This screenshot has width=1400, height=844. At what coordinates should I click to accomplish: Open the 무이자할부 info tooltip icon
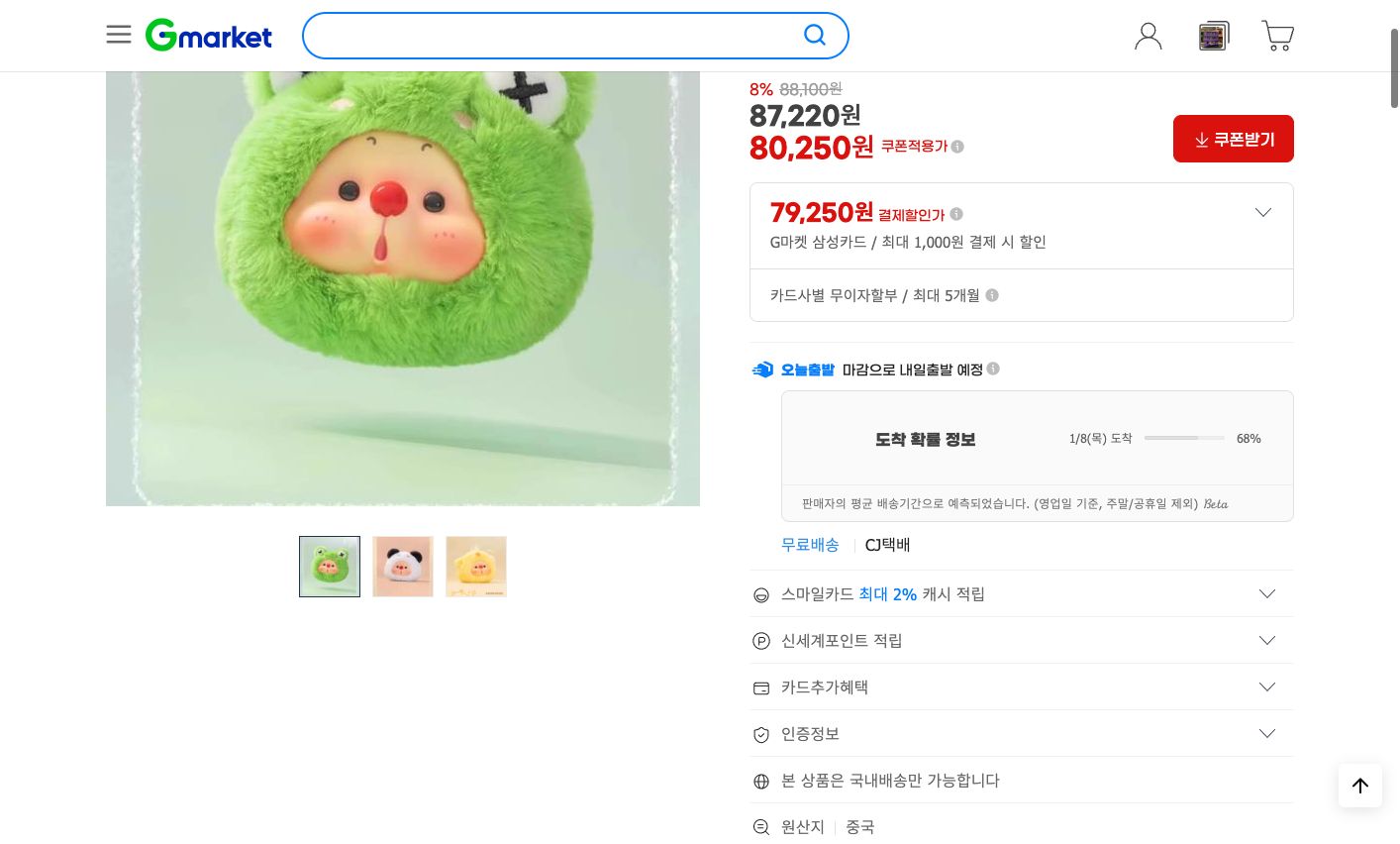tap(991, 295)
